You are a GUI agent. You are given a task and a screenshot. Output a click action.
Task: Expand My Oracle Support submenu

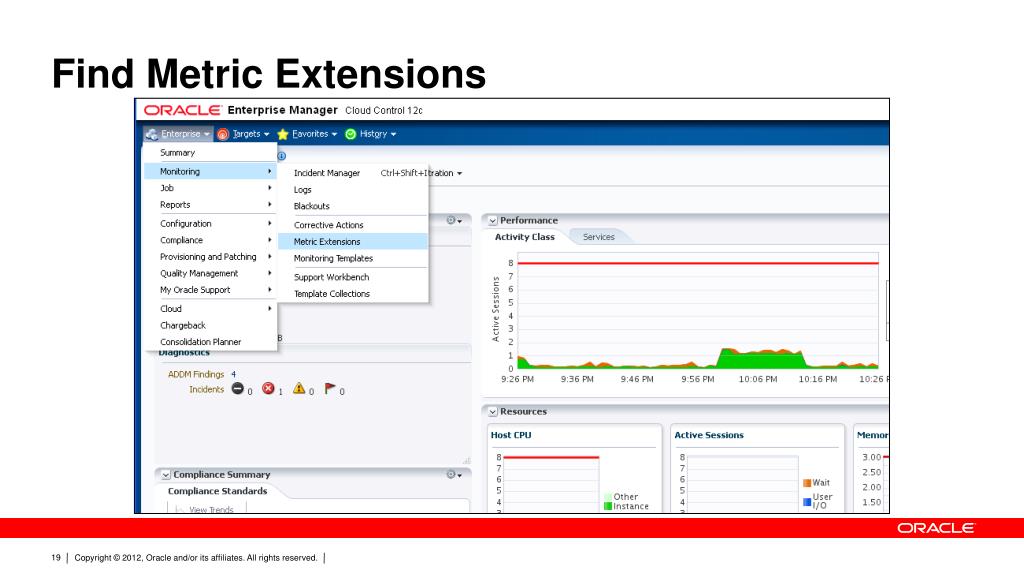(210, 290)
